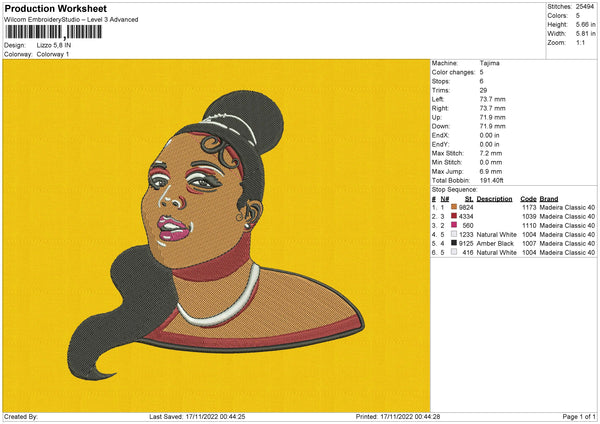Click the dark red swatch for stitch count 4334
600x424 pixels.
[x=454, y=216]
